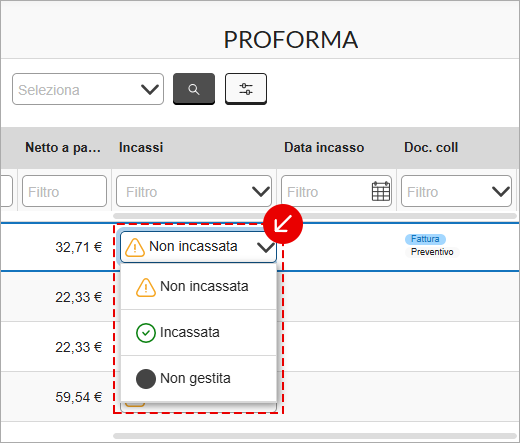Expand the Seleziona dropdown
520x443 pixels.
88,89
